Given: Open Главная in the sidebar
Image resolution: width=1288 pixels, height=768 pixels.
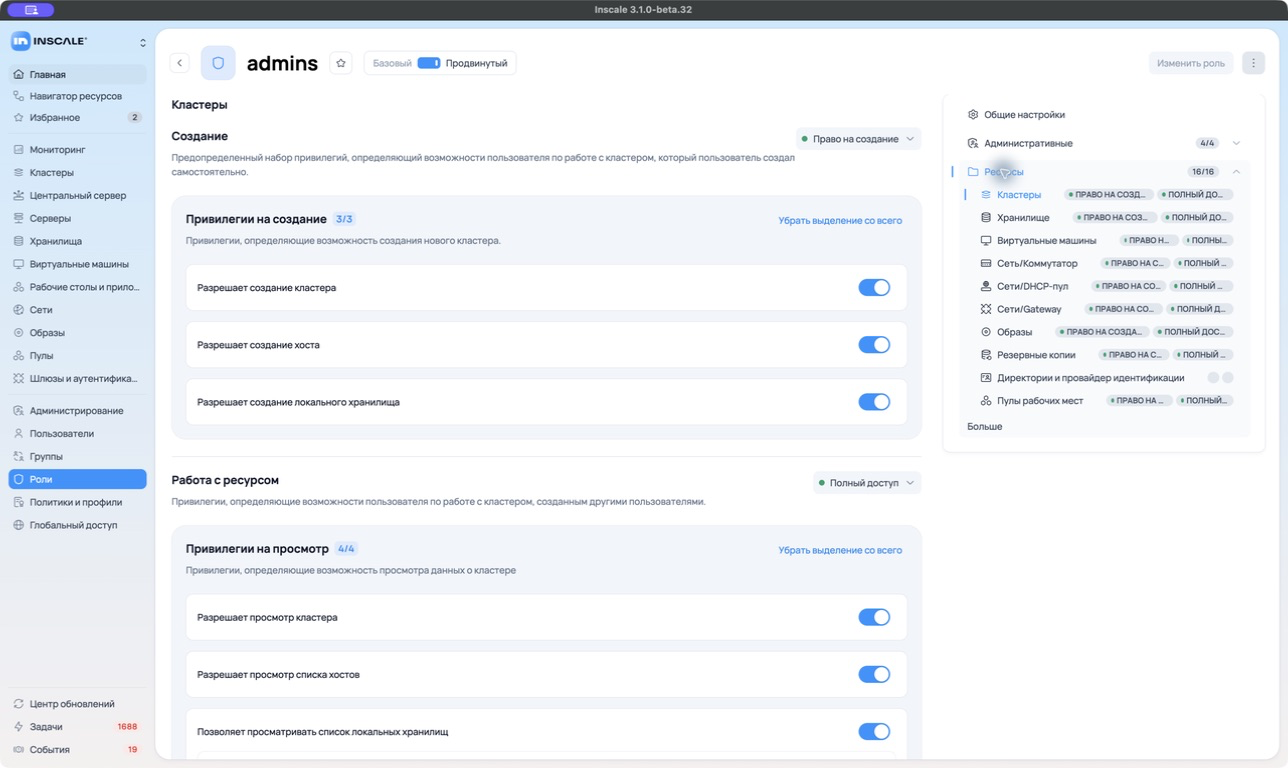Looking at the screenshot, I should pos(78,75).
